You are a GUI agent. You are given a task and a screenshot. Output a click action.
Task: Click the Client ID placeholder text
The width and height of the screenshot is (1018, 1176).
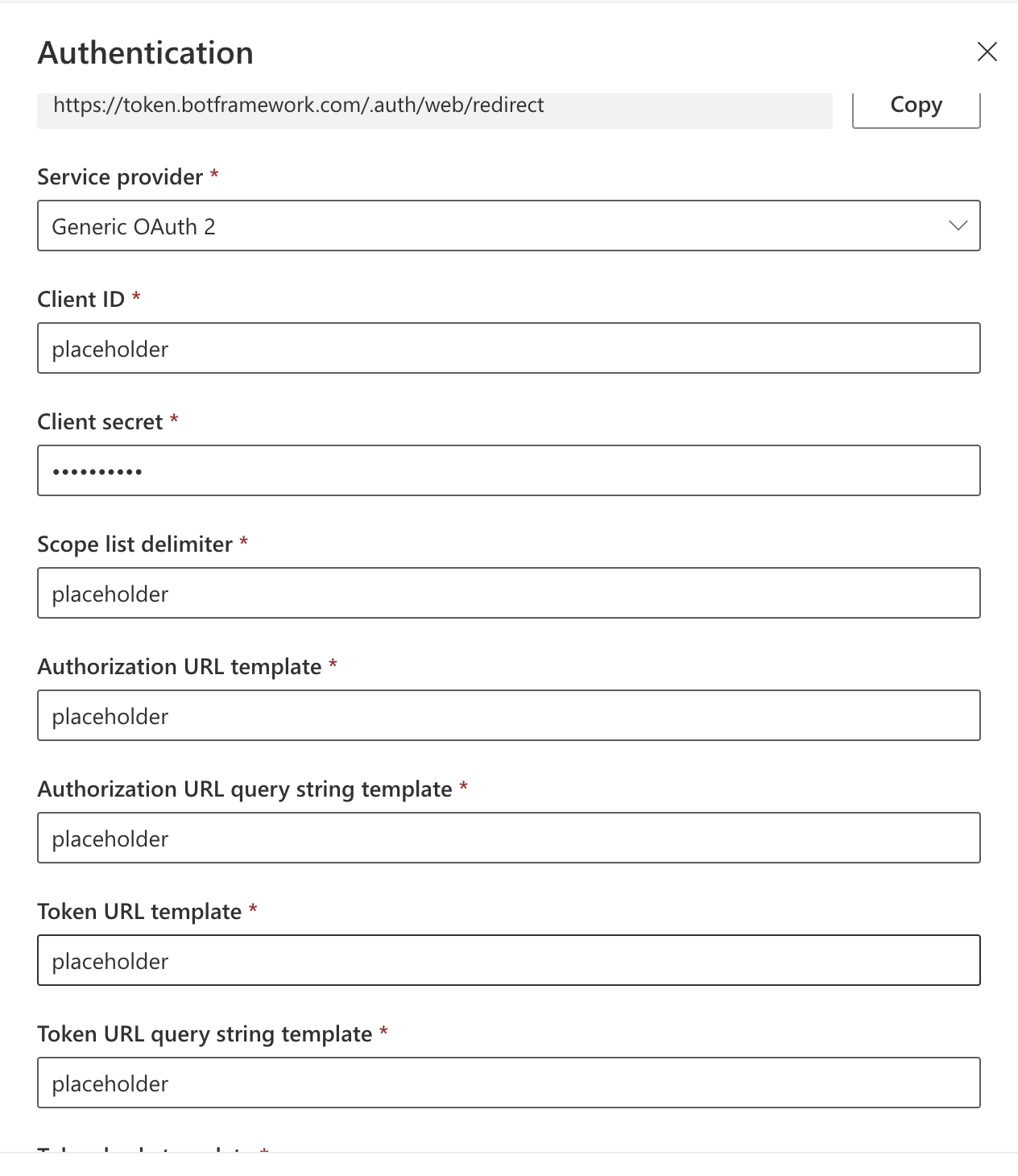click(110, 349)
